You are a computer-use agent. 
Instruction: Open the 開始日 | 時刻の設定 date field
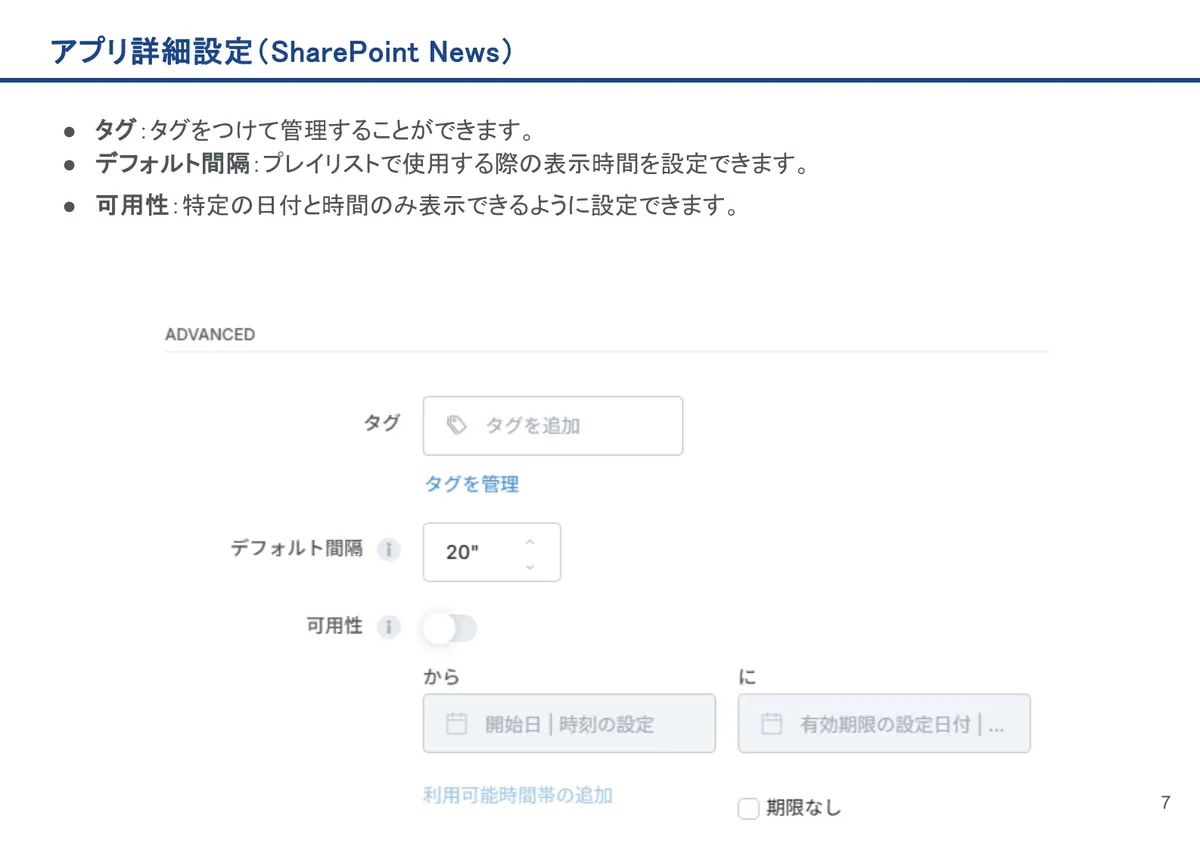tap(569, 723)
